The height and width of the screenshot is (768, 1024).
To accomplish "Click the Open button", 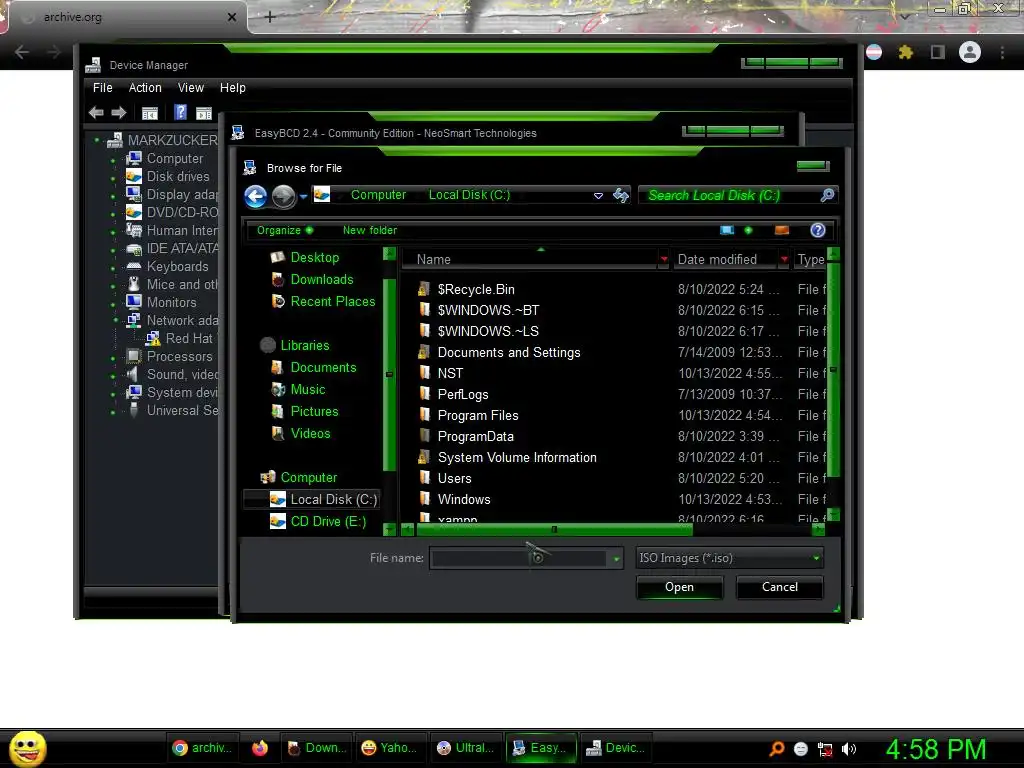I will click(x=679, y=587).
